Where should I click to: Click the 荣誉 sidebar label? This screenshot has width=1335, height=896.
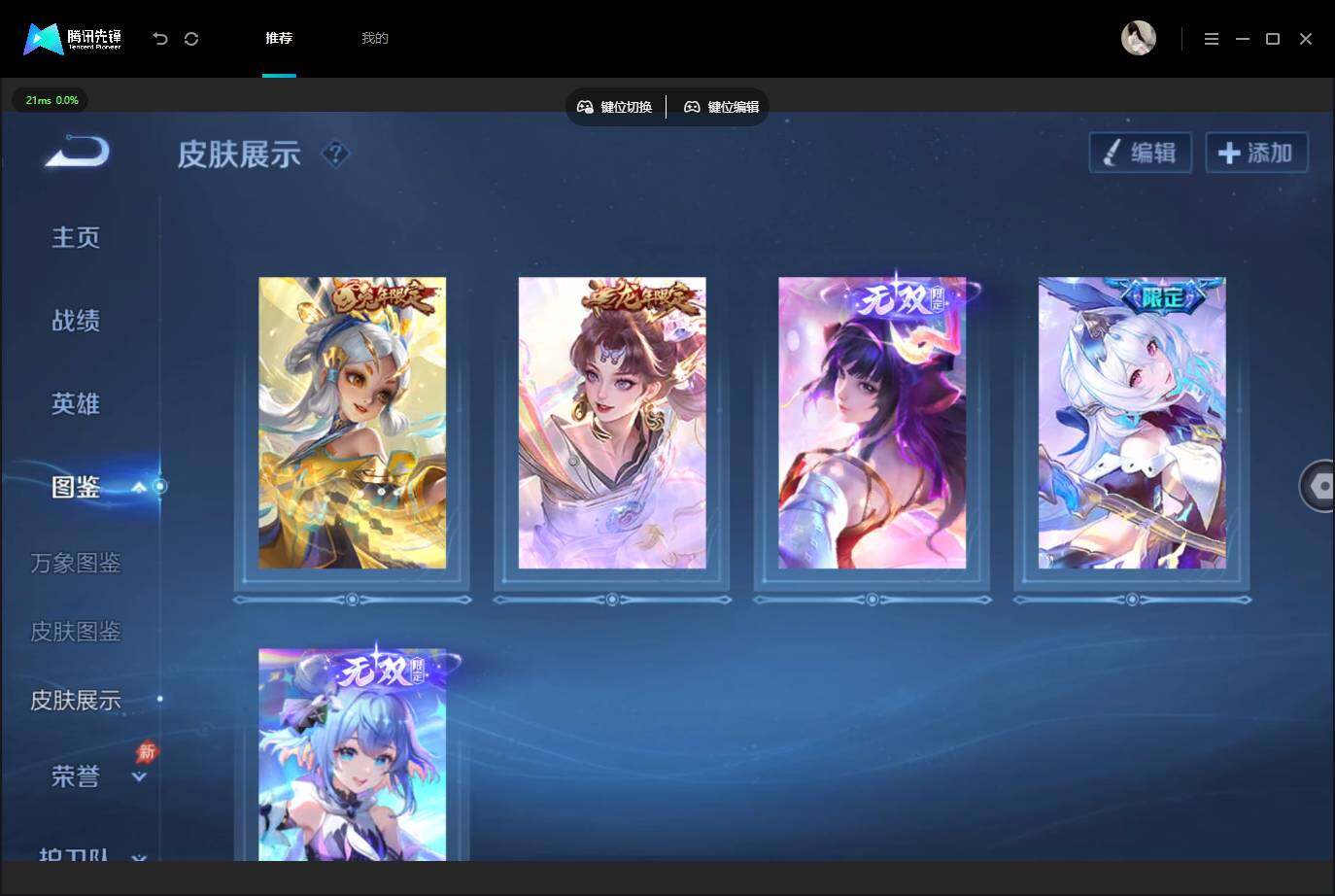tap(76, 776)
